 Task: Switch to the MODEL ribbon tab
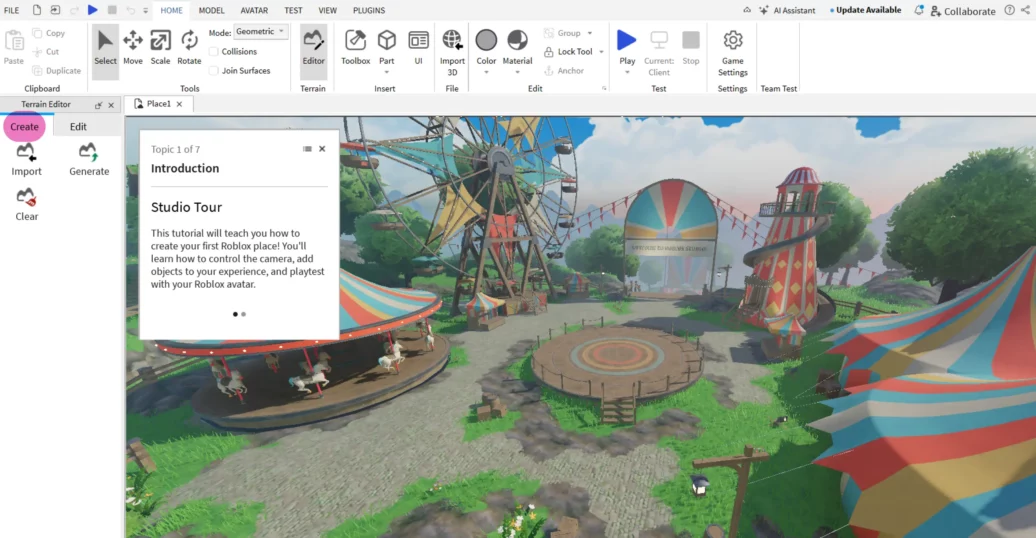pos(211,10)
